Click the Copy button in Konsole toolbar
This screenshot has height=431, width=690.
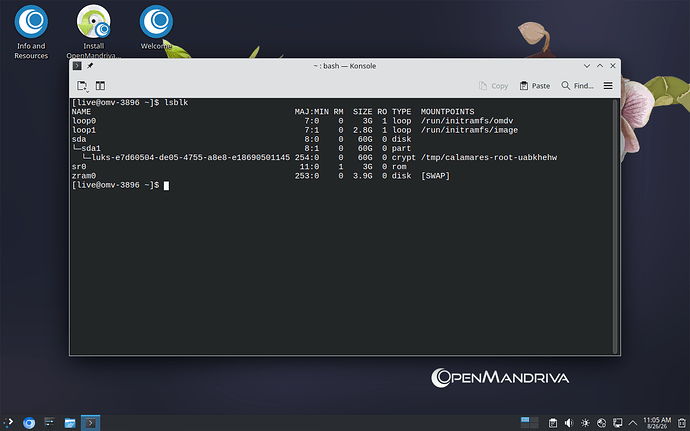point(493,86)
